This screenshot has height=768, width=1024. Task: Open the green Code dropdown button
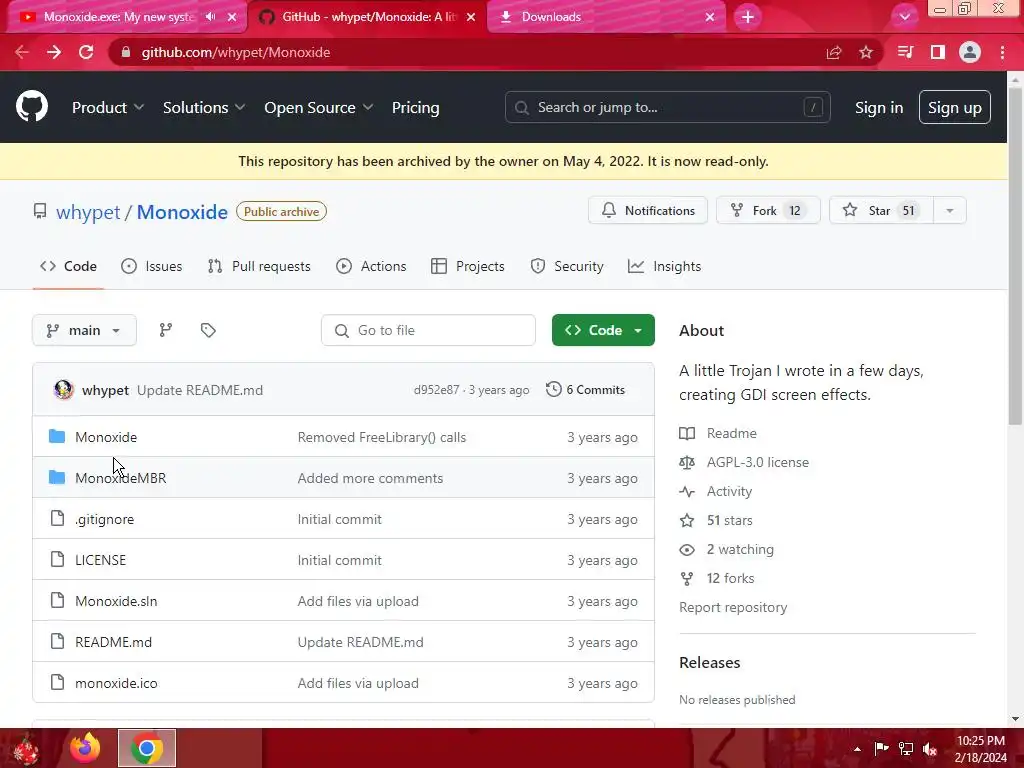coord(603,330)
